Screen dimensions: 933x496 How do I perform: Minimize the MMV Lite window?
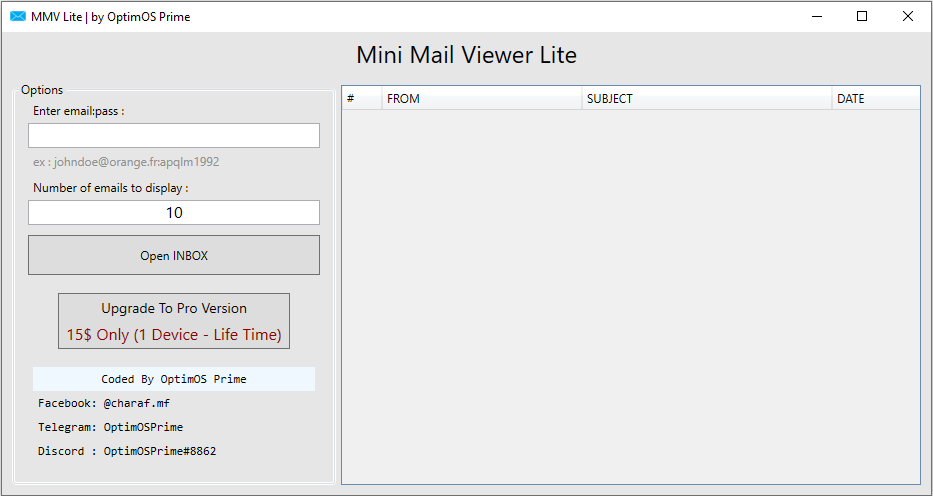(817, 16)
